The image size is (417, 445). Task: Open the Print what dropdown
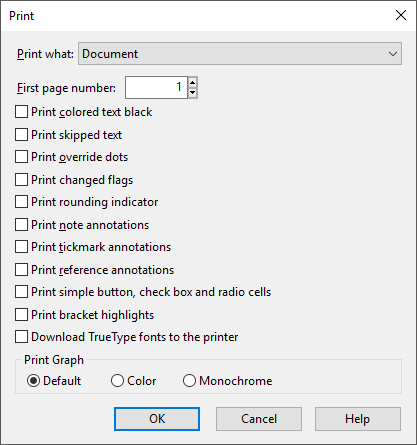[240, 54]
